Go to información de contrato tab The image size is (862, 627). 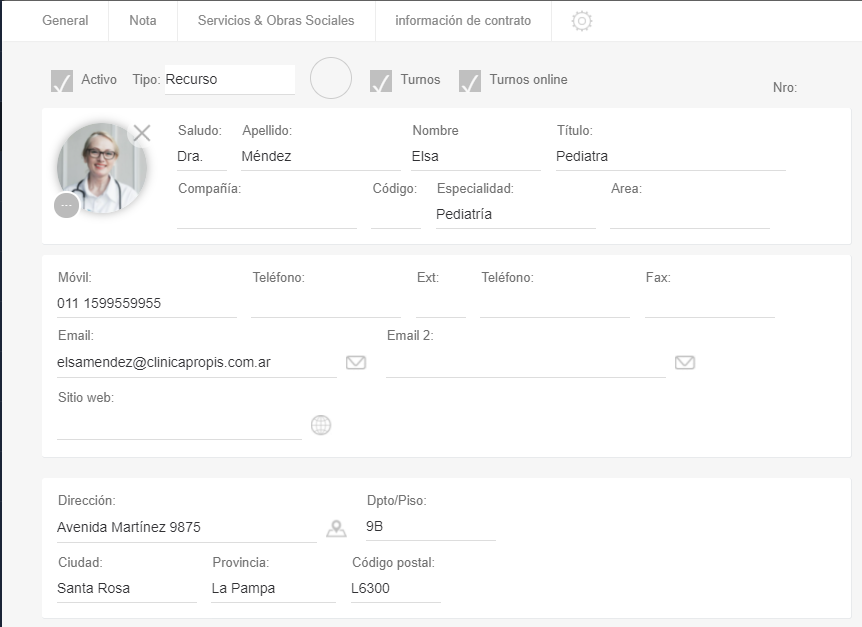tap(463, 21)
